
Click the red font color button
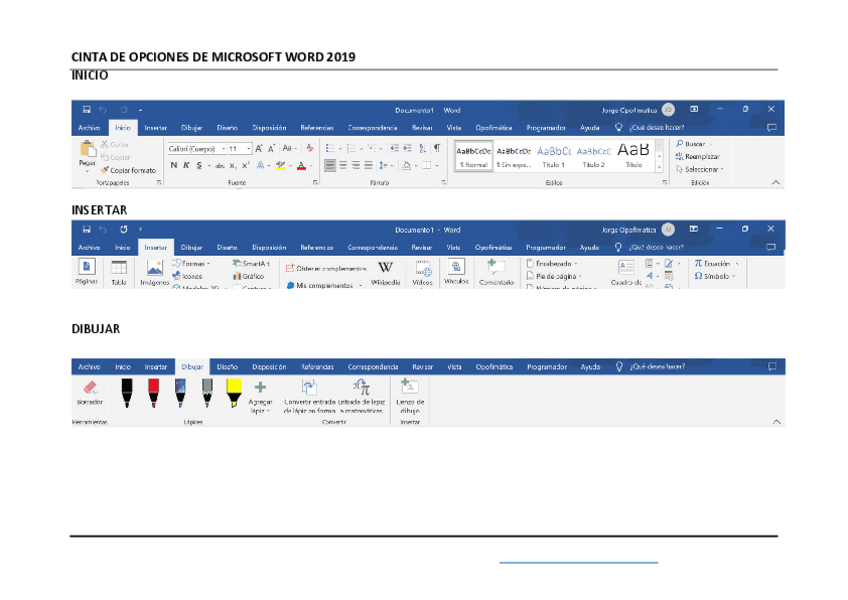(302, 165)
